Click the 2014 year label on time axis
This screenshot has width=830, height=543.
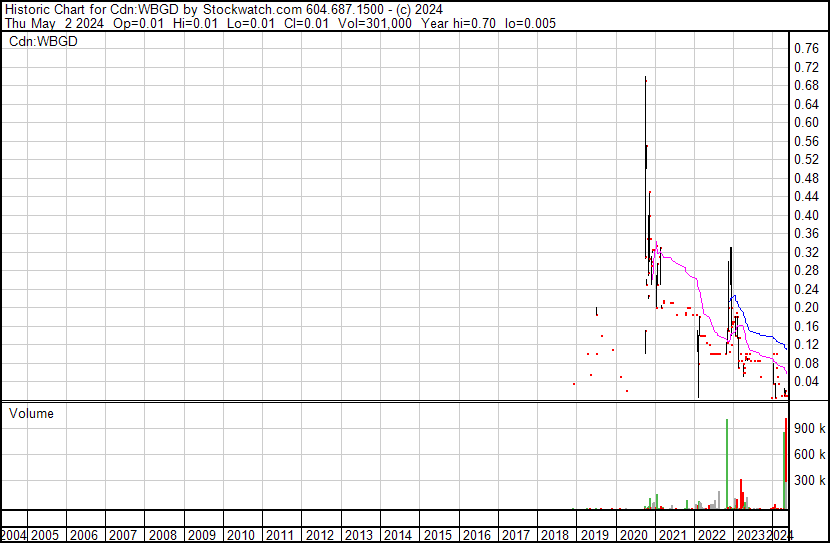coord(399,536)
